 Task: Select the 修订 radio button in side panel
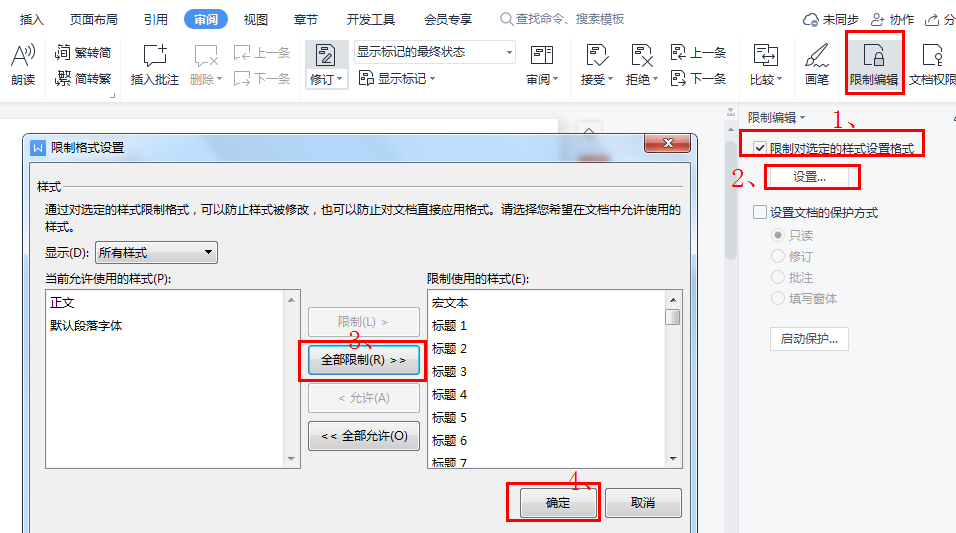click(778, 256)
